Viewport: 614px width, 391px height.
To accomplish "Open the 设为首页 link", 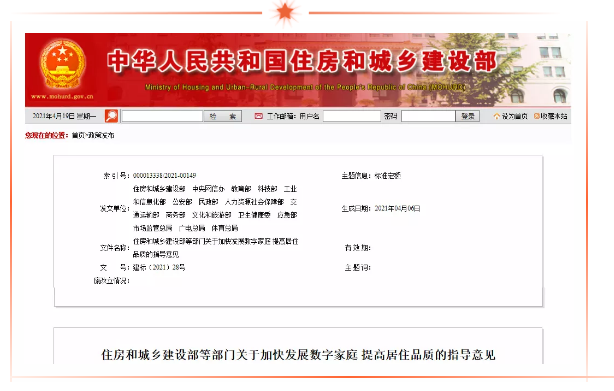I will click(x=515, y=116).
